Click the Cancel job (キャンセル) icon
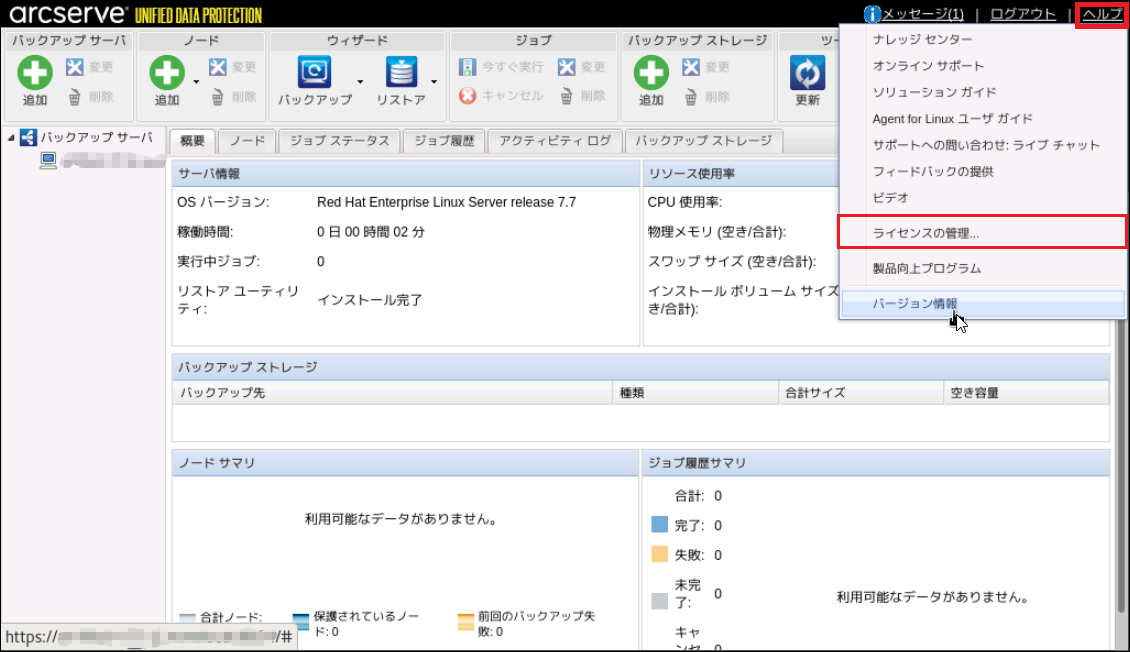This screenshot has height=652, width=1130. click(x=467, y=96)
